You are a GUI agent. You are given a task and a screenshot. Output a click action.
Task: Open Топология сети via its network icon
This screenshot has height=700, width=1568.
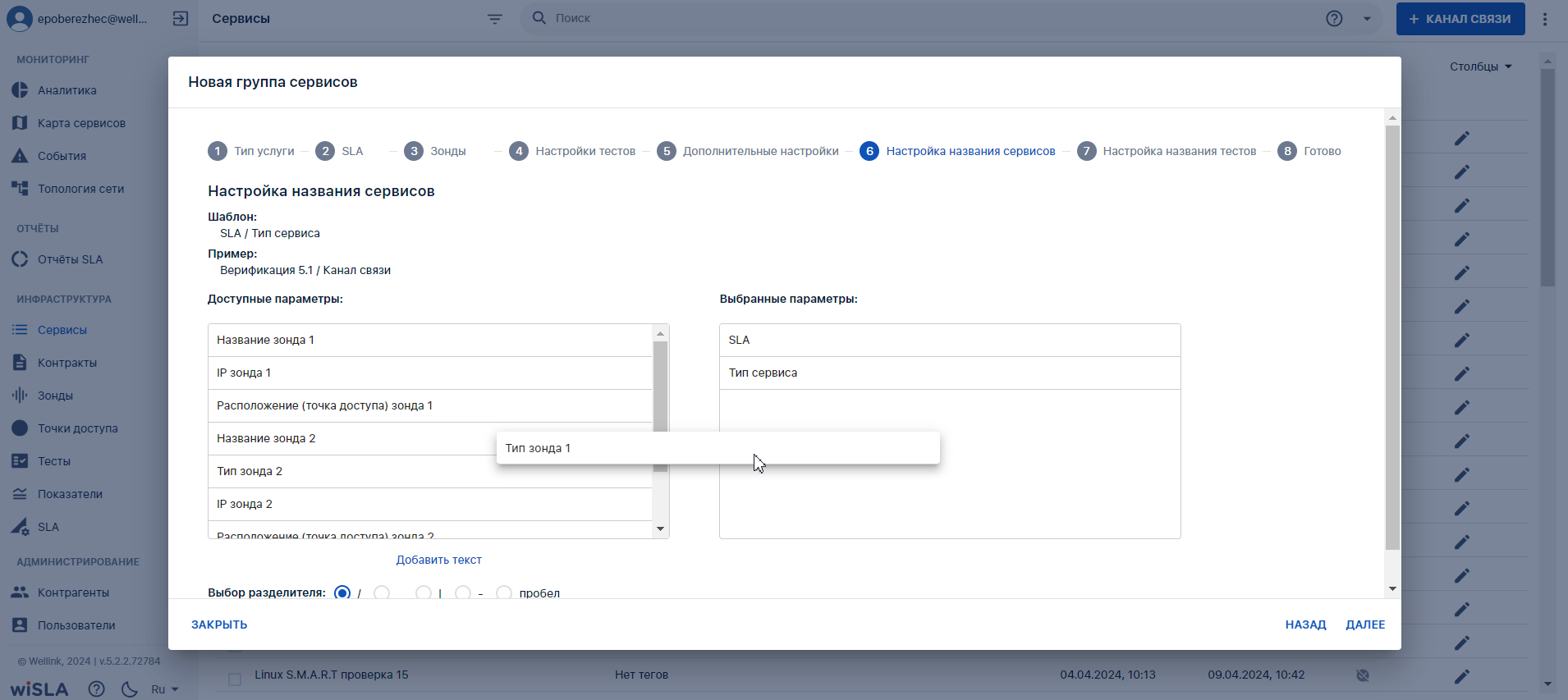(20, 189)
